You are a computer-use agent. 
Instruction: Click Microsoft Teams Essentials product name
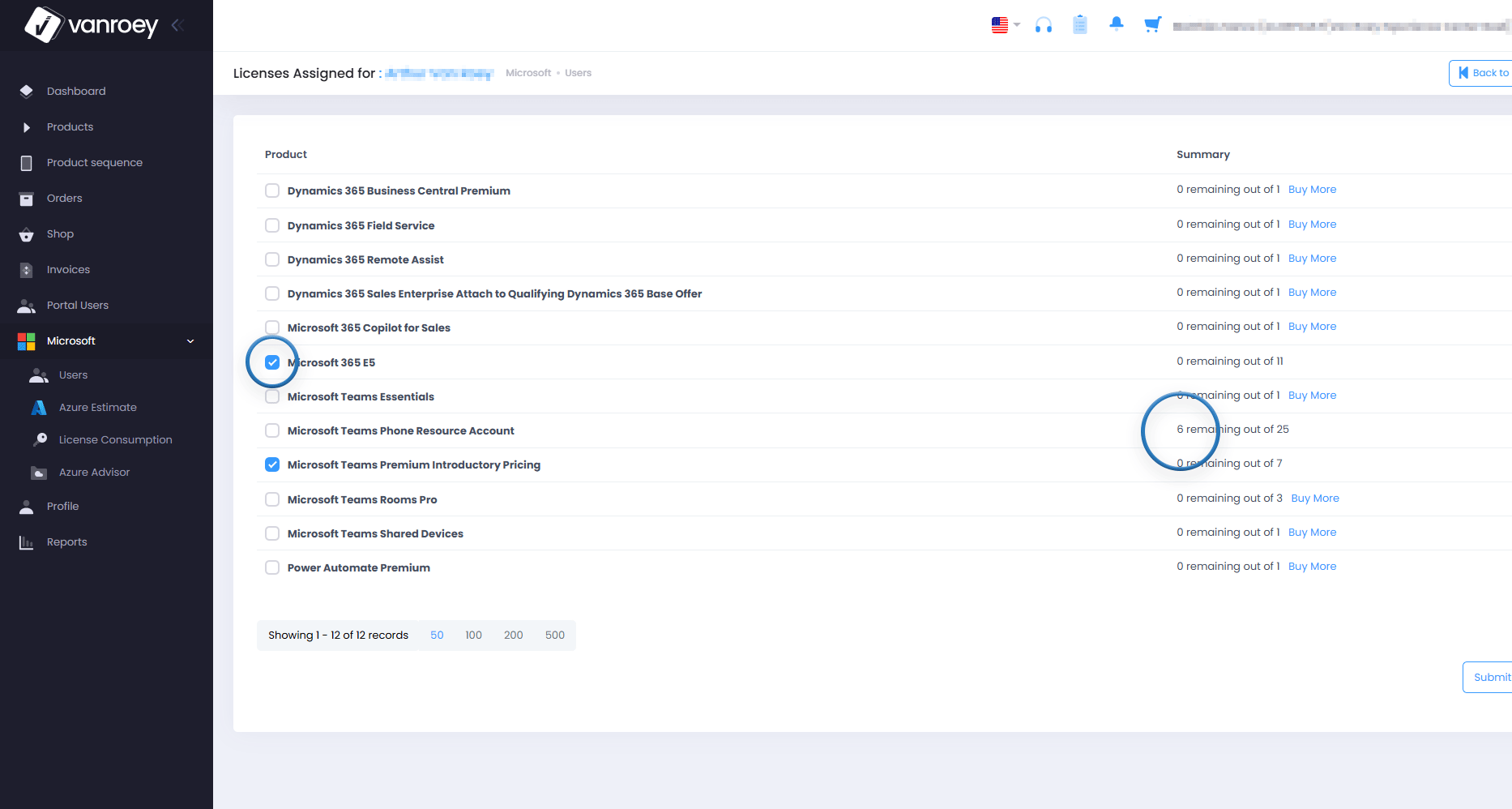point(361,397)
